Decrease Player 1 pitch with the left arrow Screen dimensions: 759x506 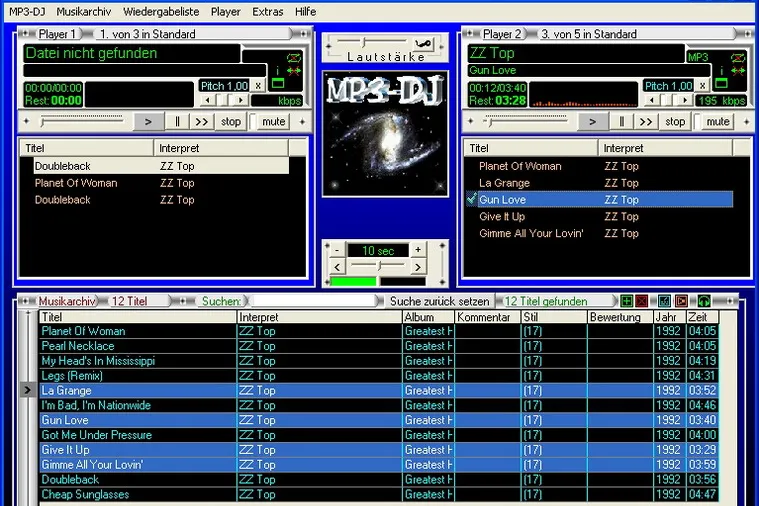coord(208,100)
